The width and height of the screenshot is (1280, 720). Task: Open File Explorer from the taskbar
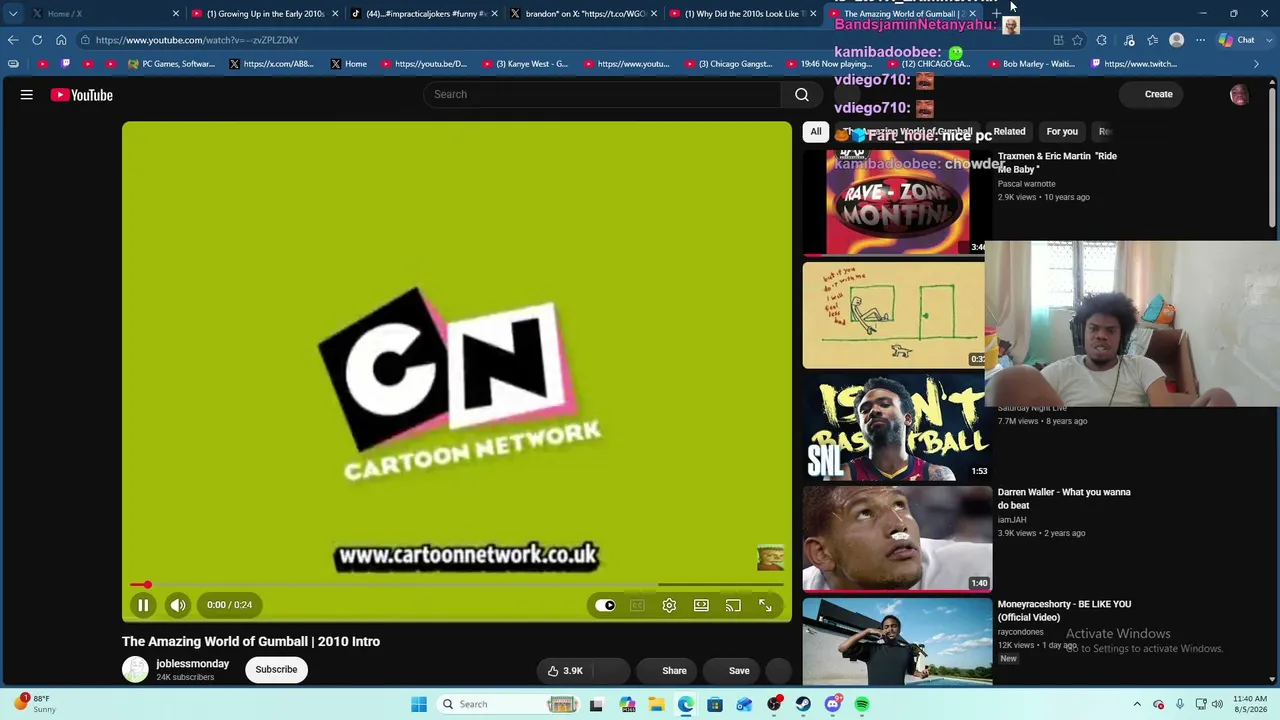[656, 704]
